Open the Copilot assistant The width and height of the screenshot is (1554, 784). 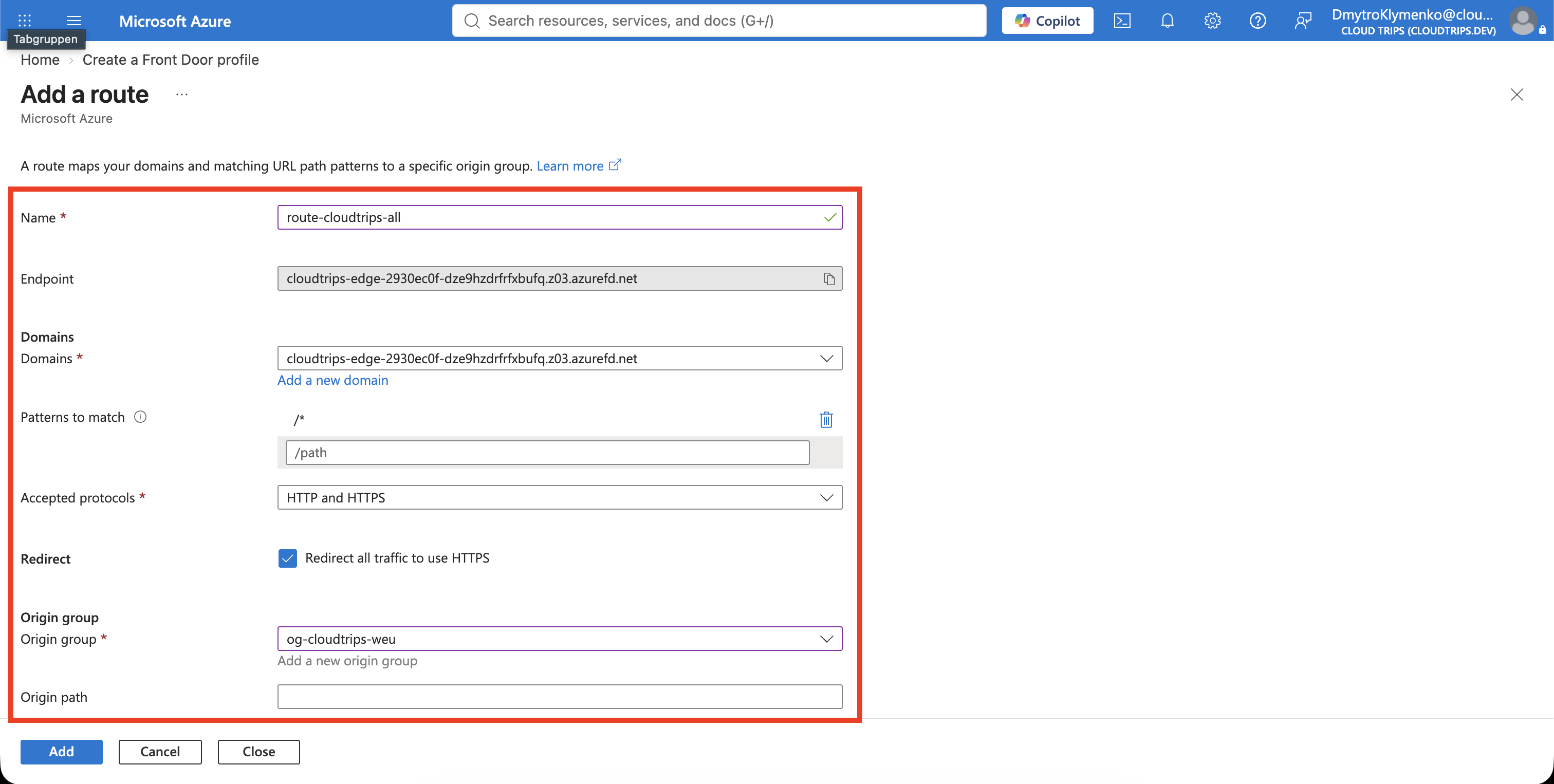tap(1047, 21)
